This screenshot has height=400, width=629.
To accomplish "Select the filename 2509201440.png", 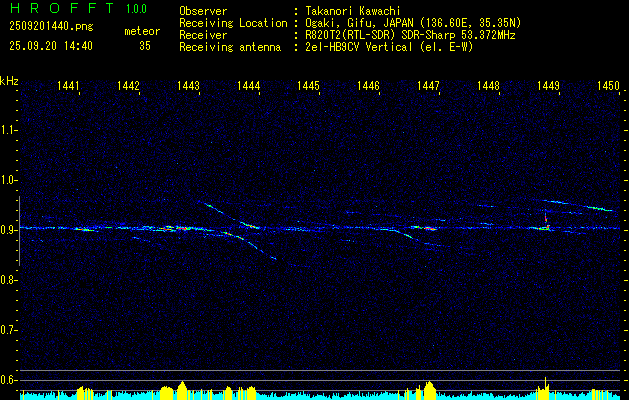I will [51, 27].
